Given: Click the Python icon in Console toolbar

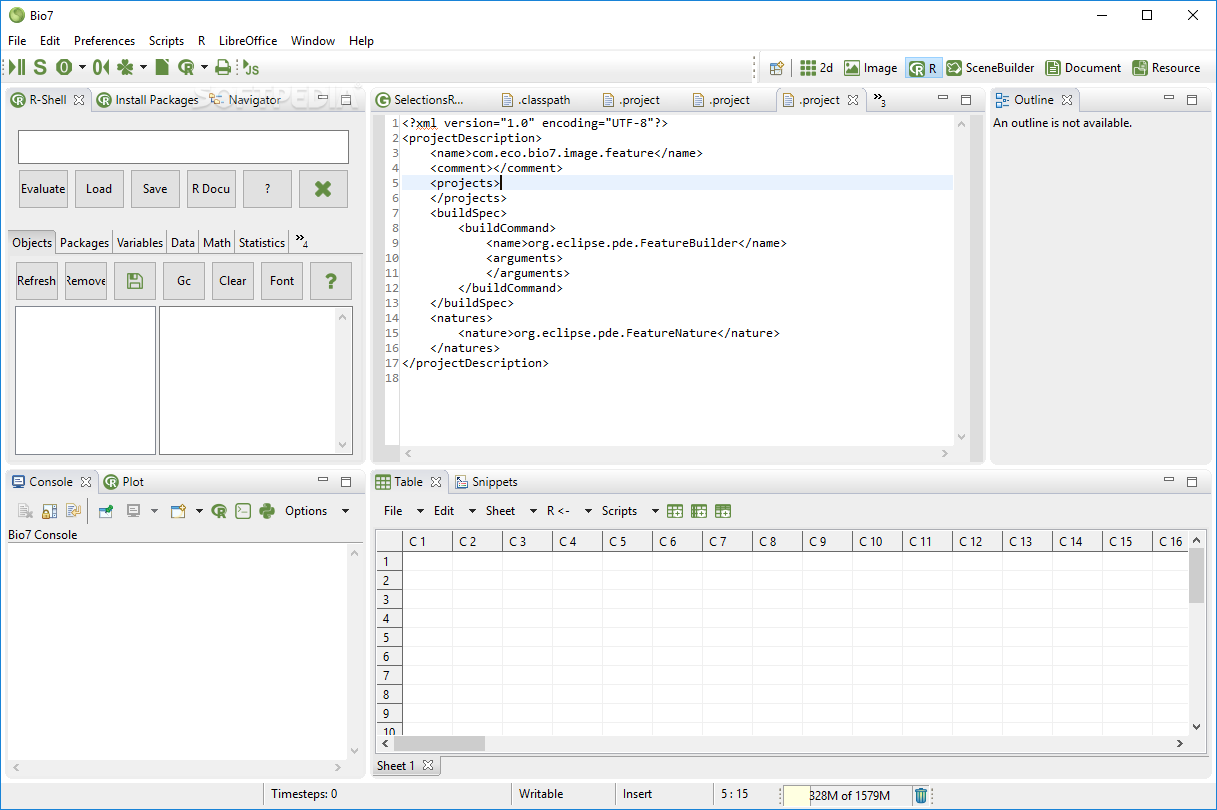Looking at the screenshot, I should 267,511.
